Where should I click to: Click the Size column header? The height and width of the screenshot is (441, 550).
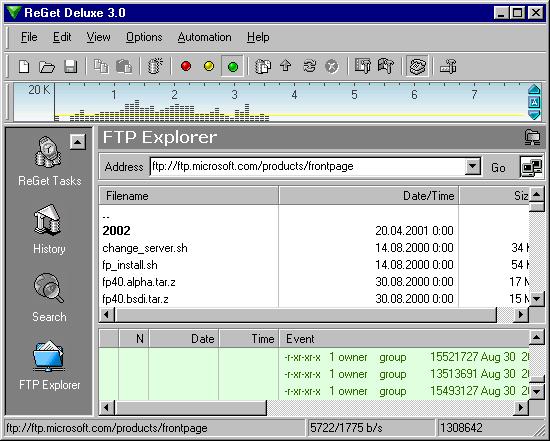pos(494,195)
